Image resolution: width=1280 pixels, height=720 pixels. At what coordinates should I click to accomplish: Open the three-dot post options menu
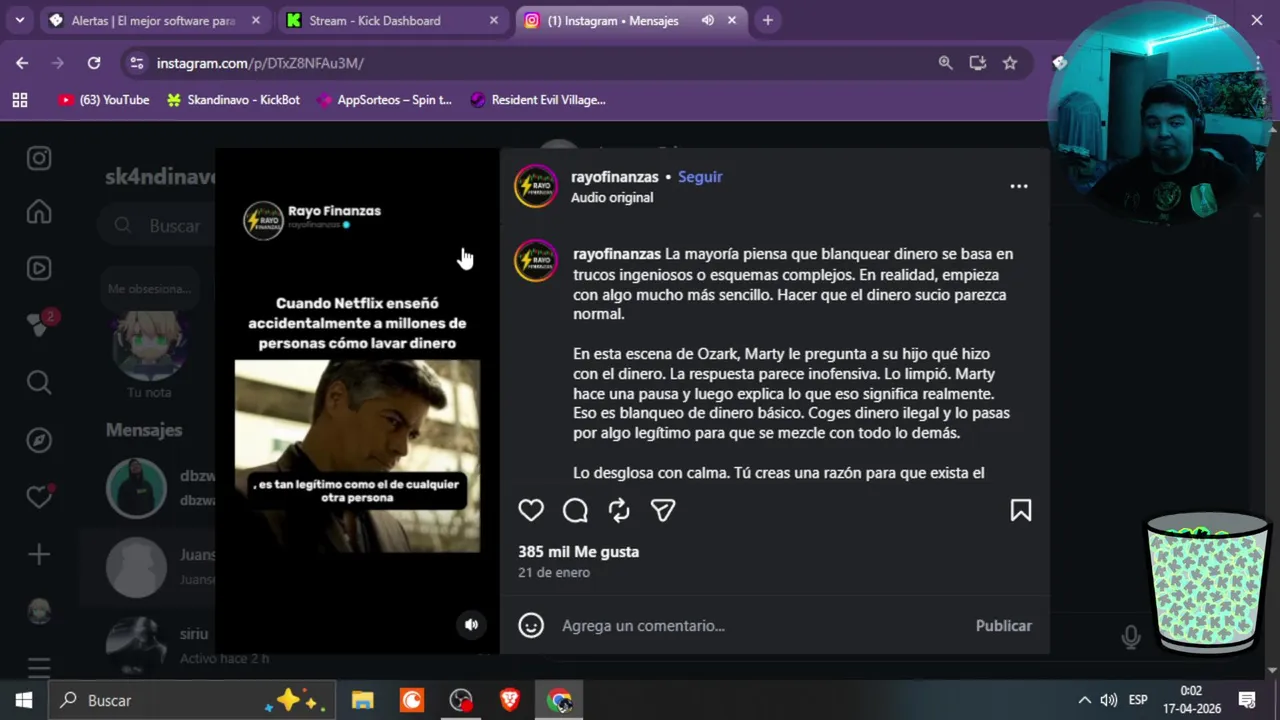[1019, 186]
